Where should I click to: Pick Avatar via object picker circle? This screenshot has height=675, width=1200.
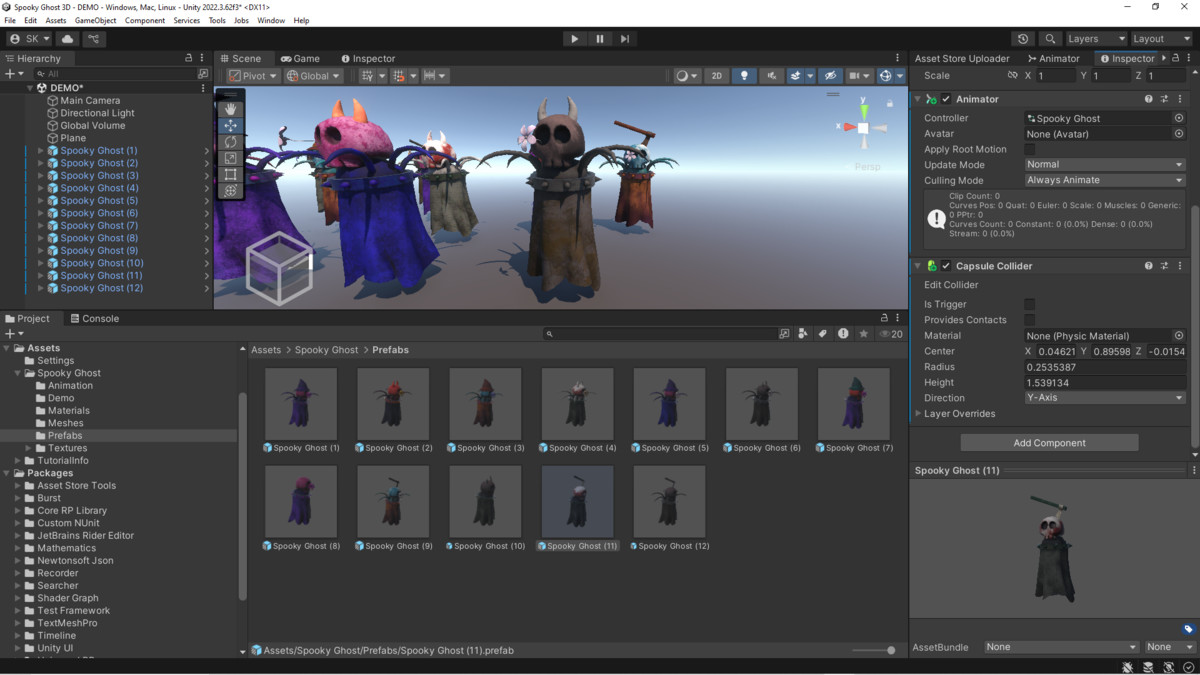pyautogui.click(x=1179, y=134)
